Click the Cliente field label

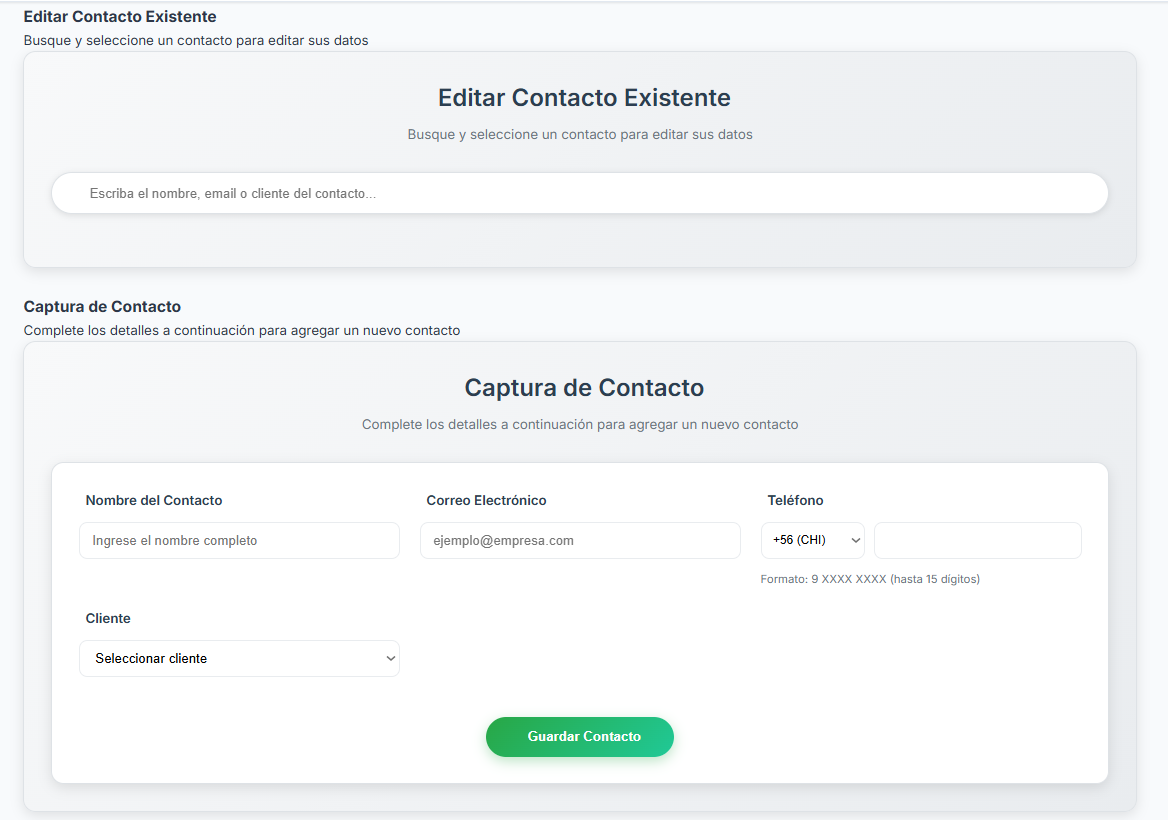point(108,619)
